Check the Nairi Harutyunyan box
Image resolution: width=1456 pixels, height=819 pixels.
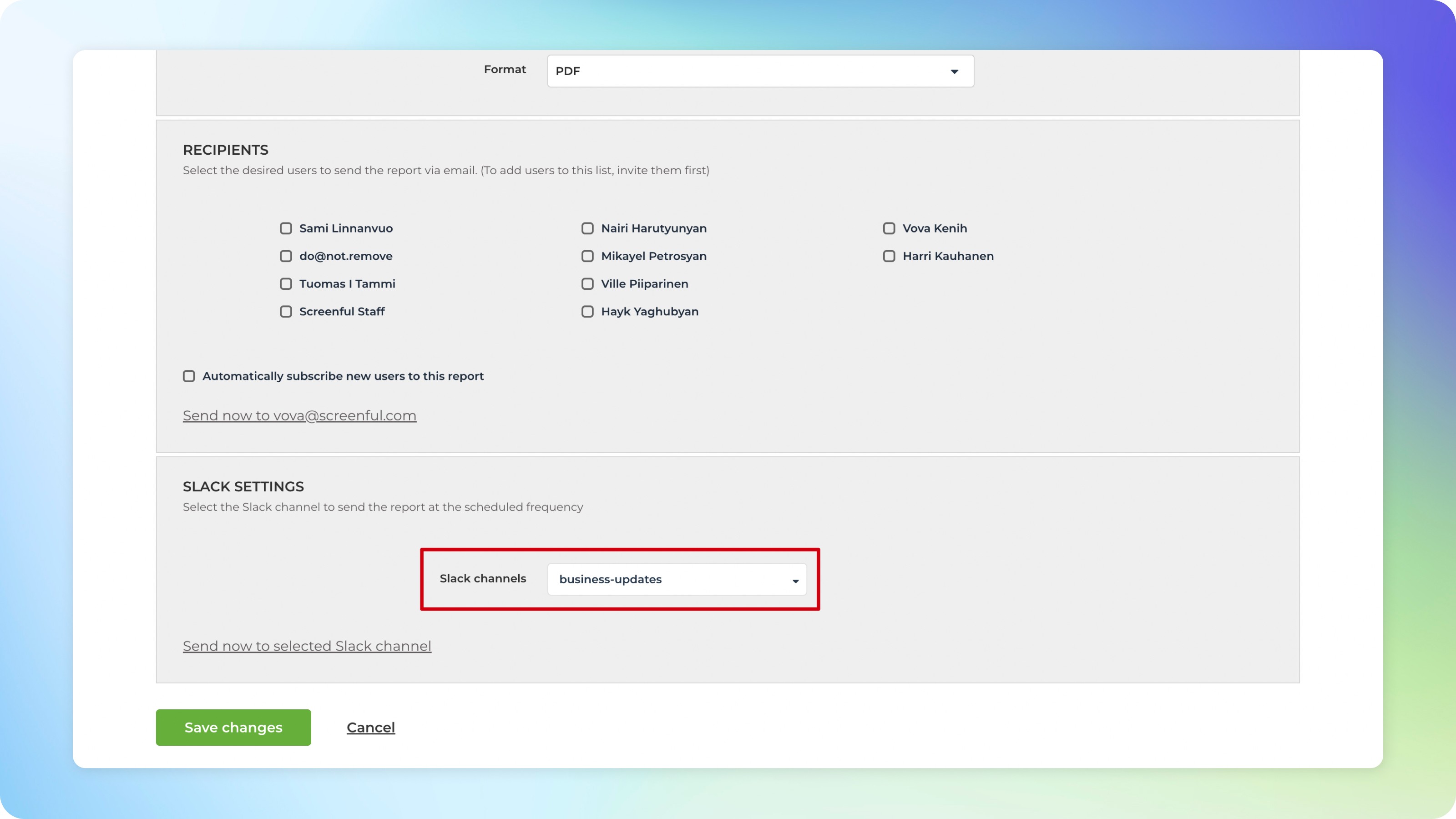point(587,228)
